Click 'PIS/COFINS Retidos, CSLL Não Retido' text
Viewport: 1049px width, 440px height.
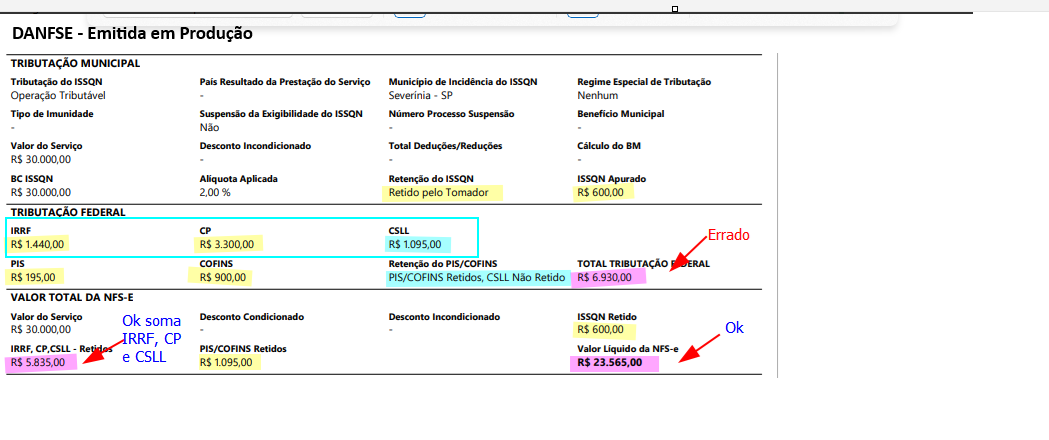(476, 277)
